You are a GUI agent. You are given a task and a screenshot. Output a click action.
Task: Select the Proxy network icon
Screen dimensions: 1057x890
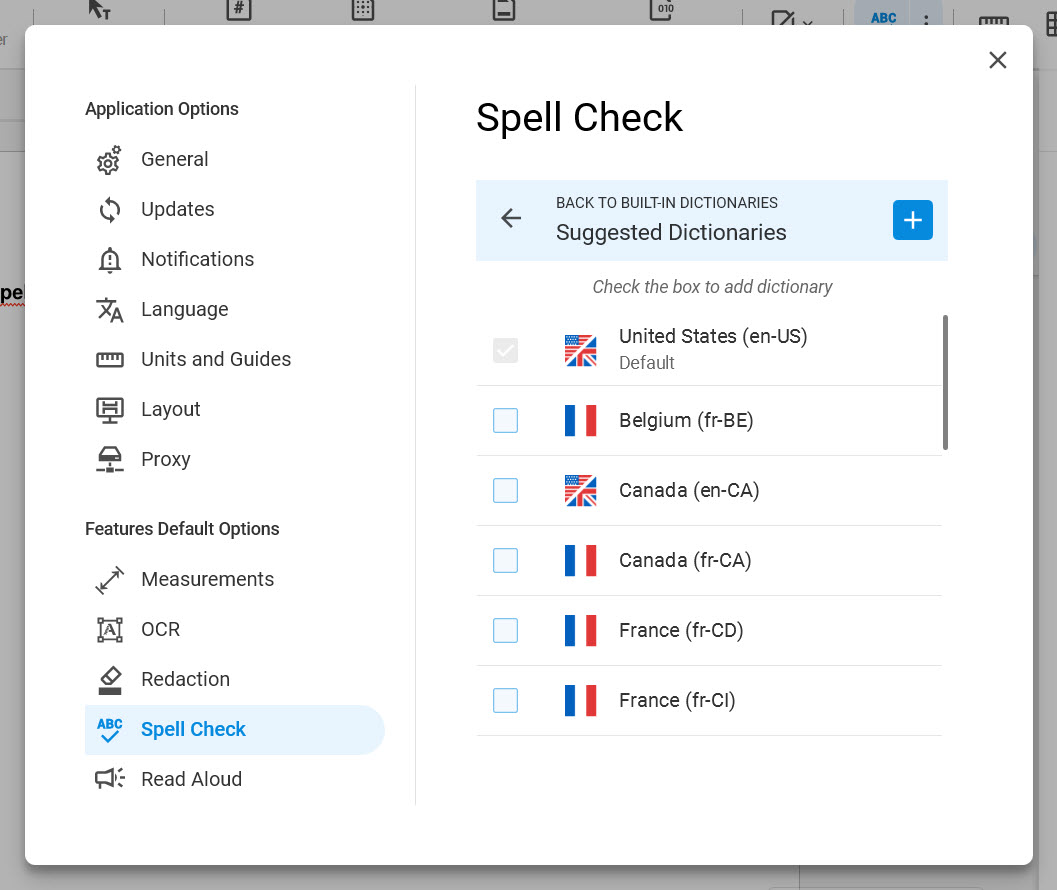coord(109,460)
